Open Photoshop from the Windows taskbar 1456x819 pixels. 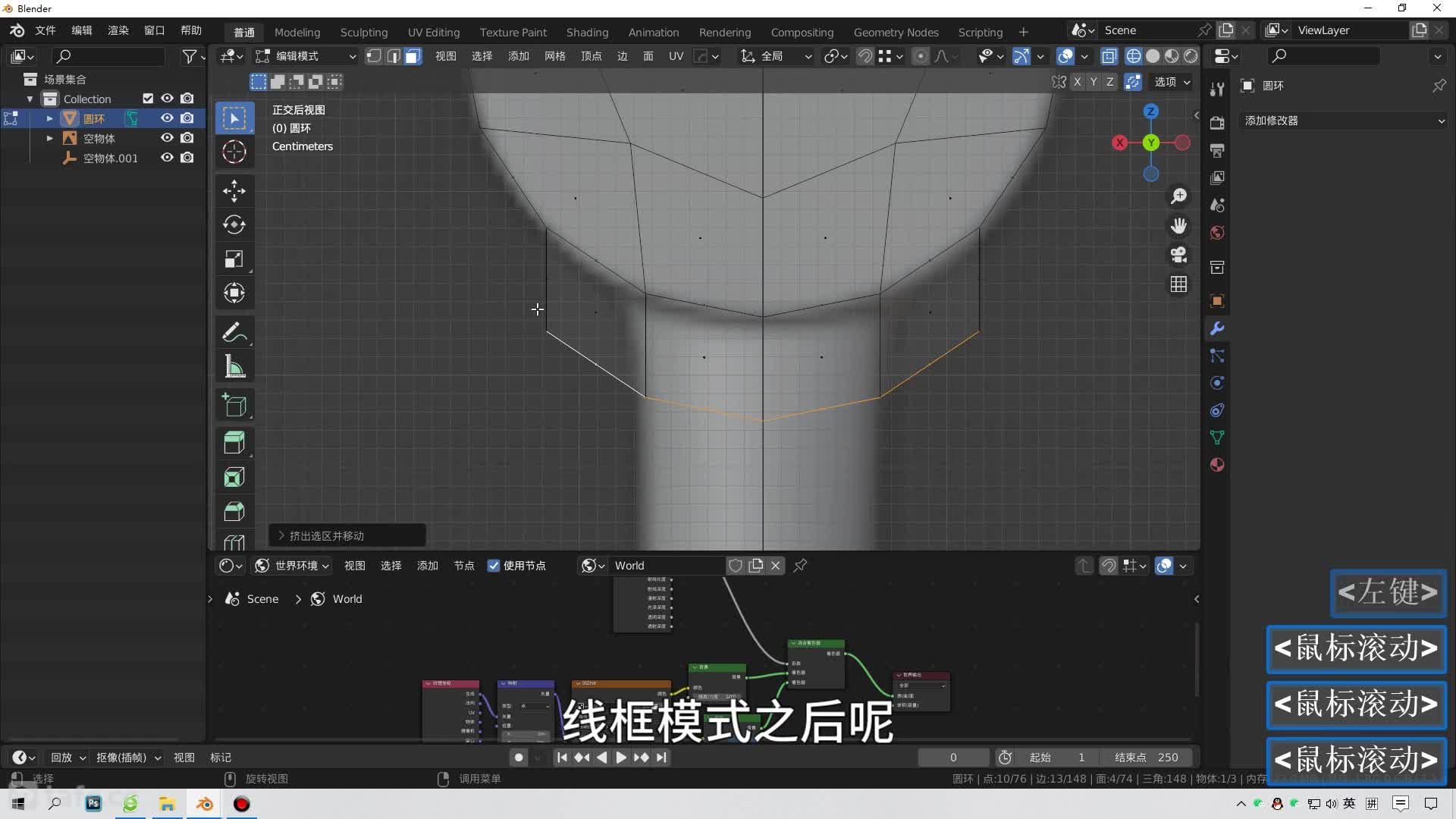tap(93, 804)
